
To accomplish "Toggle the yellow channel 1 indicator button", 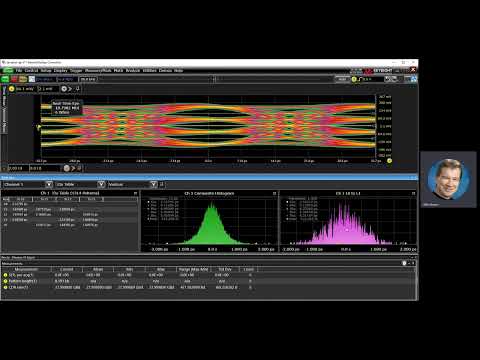I will pyautogui.click(x=12, y=89).
